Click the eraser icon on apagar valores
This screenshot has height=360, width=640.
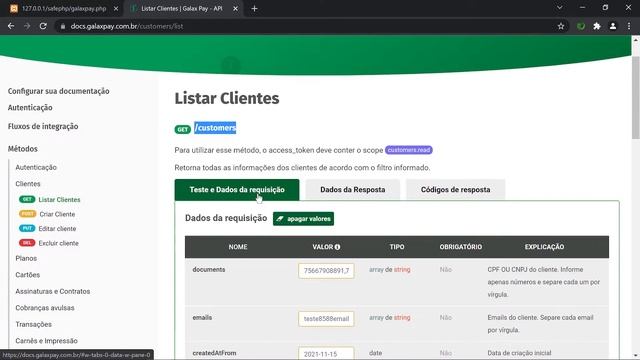[280, 219]
